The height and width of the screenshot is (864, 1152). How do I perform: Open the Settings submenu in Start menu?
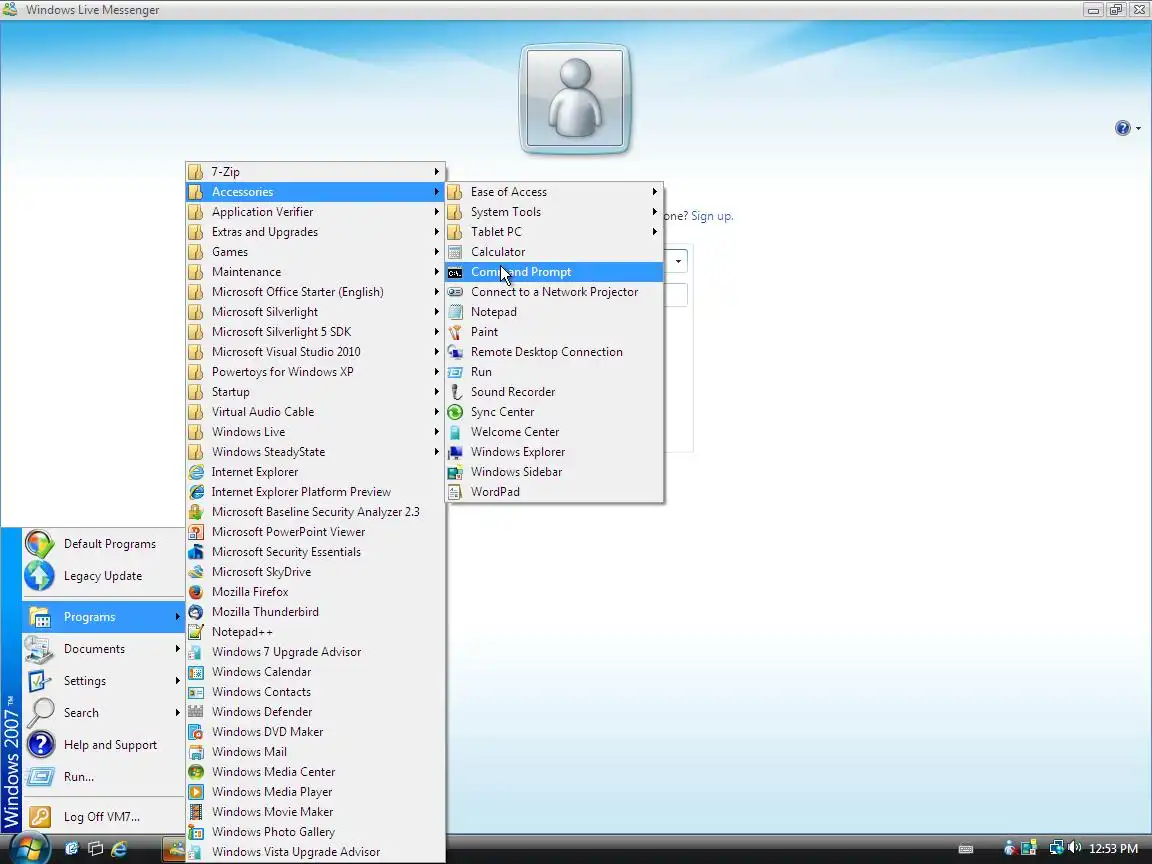[x=103, y=681]
